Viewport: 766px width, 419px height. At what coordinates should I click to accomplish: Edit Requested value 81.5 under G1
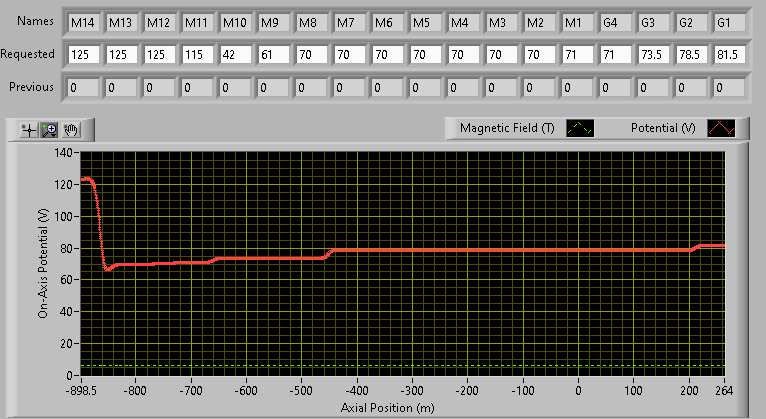(x=729, y=55)
